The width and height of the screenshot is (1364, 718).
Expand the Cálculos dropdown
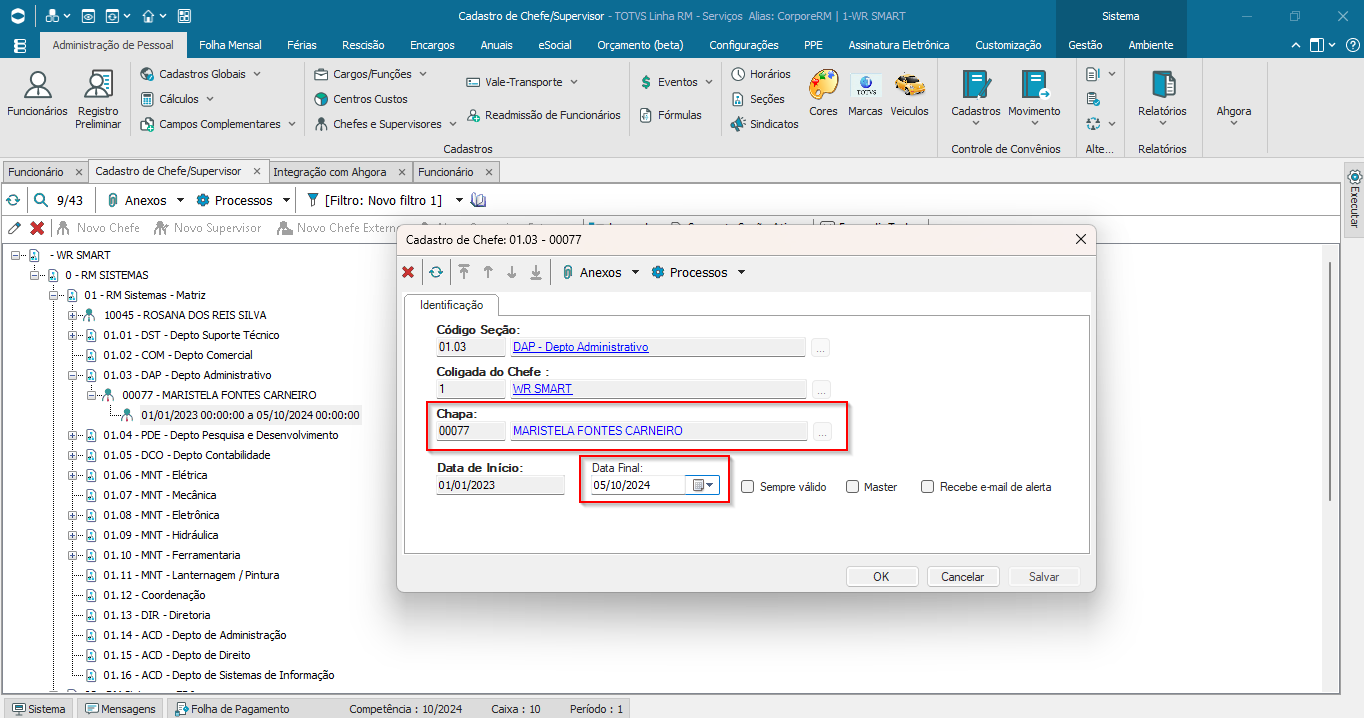click(x=209, y=99)
